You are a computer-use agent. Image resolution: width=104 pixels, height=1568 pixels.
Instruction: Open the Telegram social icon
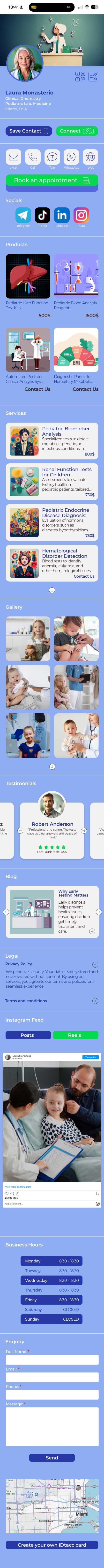point(23,215)
